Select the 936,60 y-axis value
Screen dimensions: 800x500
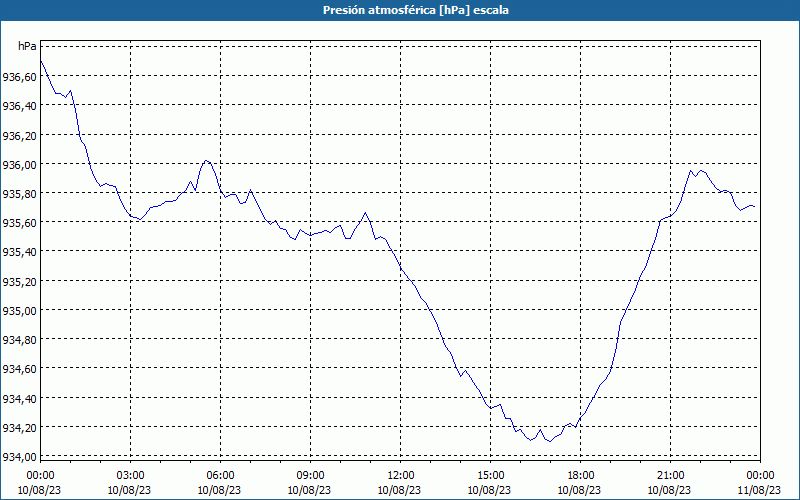[19, 77]
